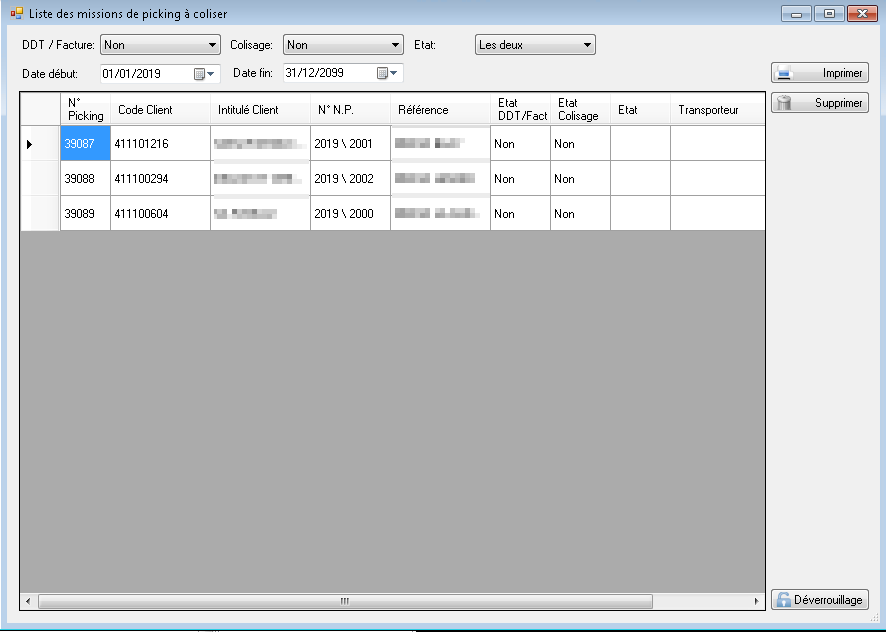The width and height of the screenshot is (886, 632).
Task: Click the horizontal scrollbar right arrow
Action: tap(757, 601)
